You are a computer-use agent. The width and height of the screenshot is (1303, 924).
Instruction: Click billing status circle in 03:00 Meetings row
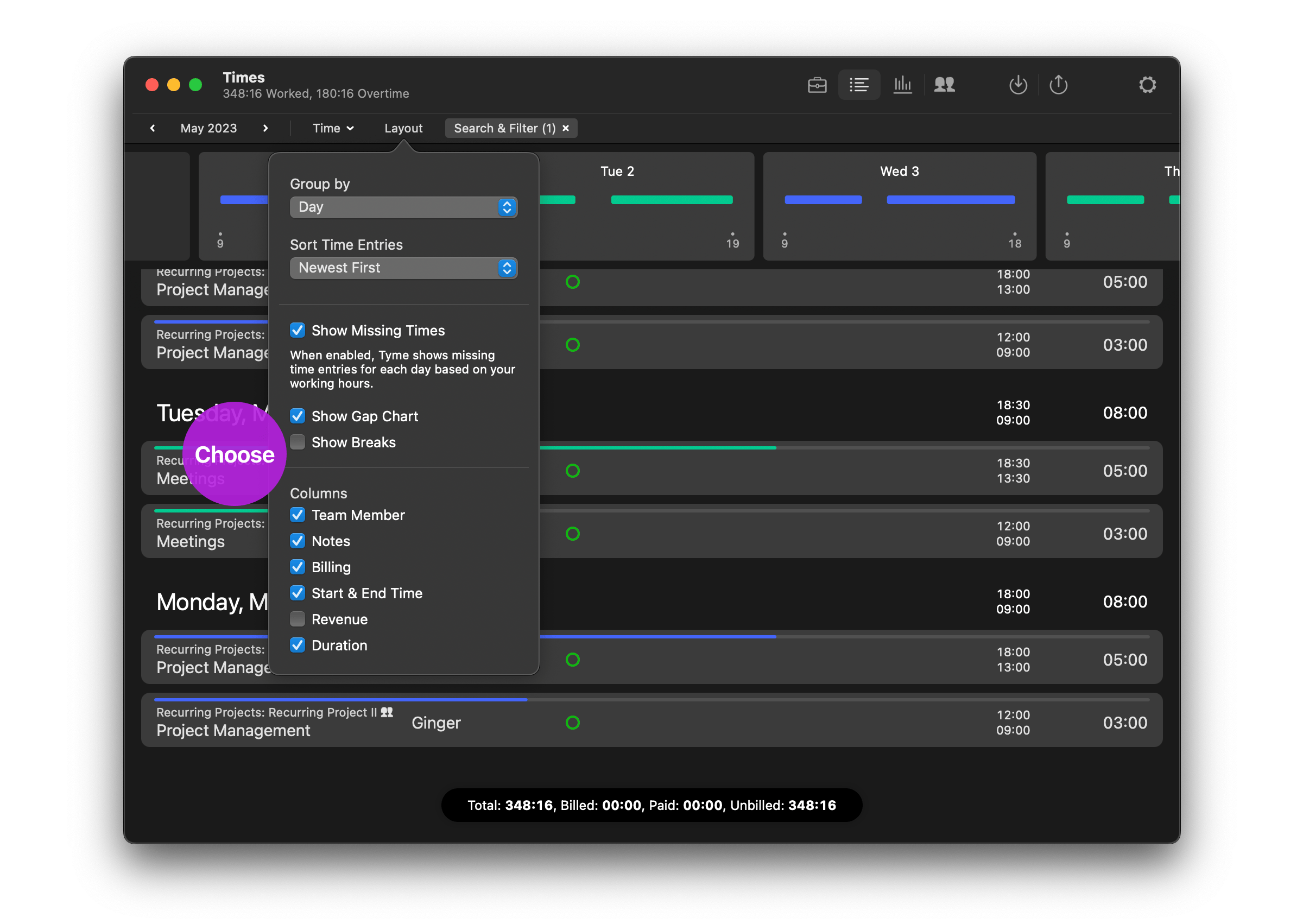click(x=572, y=534)
